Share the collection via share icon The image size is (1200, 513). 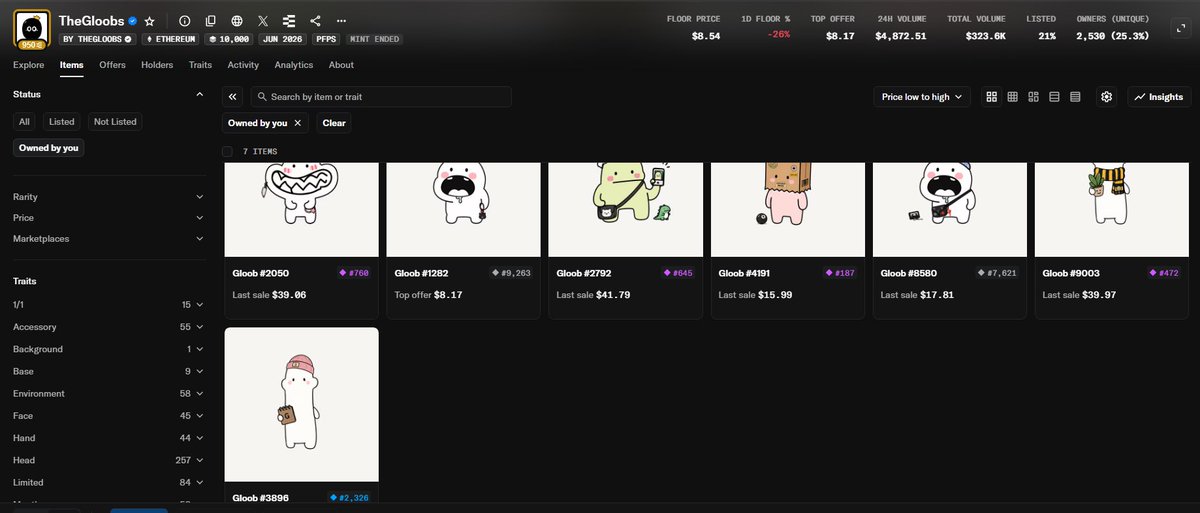315,20
